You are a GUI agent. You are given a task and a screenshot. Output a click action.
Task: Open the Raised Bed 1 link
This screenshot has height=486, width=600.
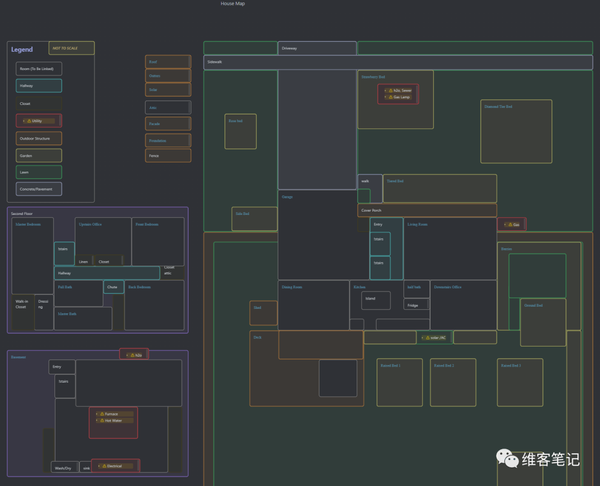point(390,365)
